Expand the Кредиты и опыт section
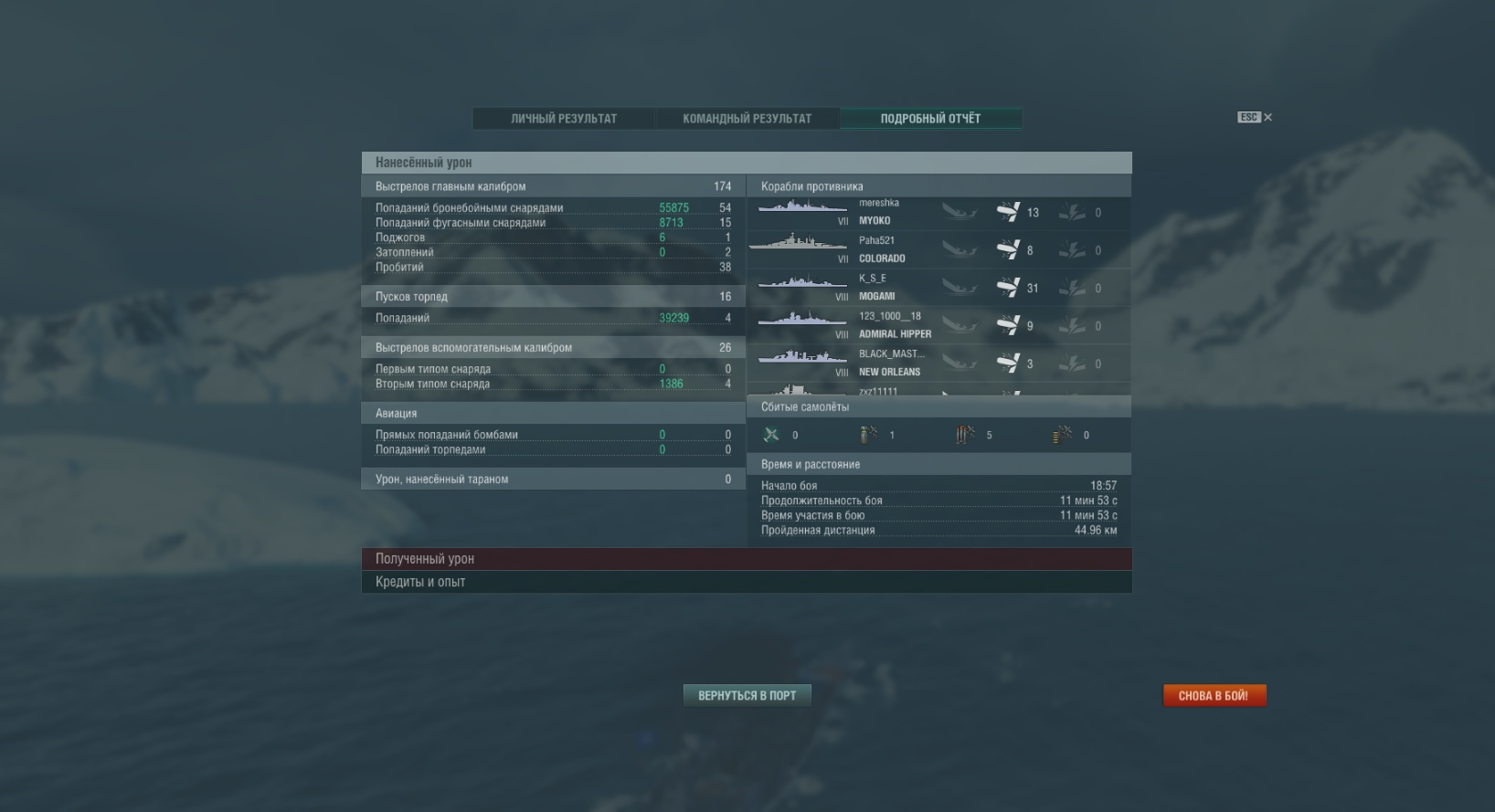 pyautogui.click(x=747, y=582)
